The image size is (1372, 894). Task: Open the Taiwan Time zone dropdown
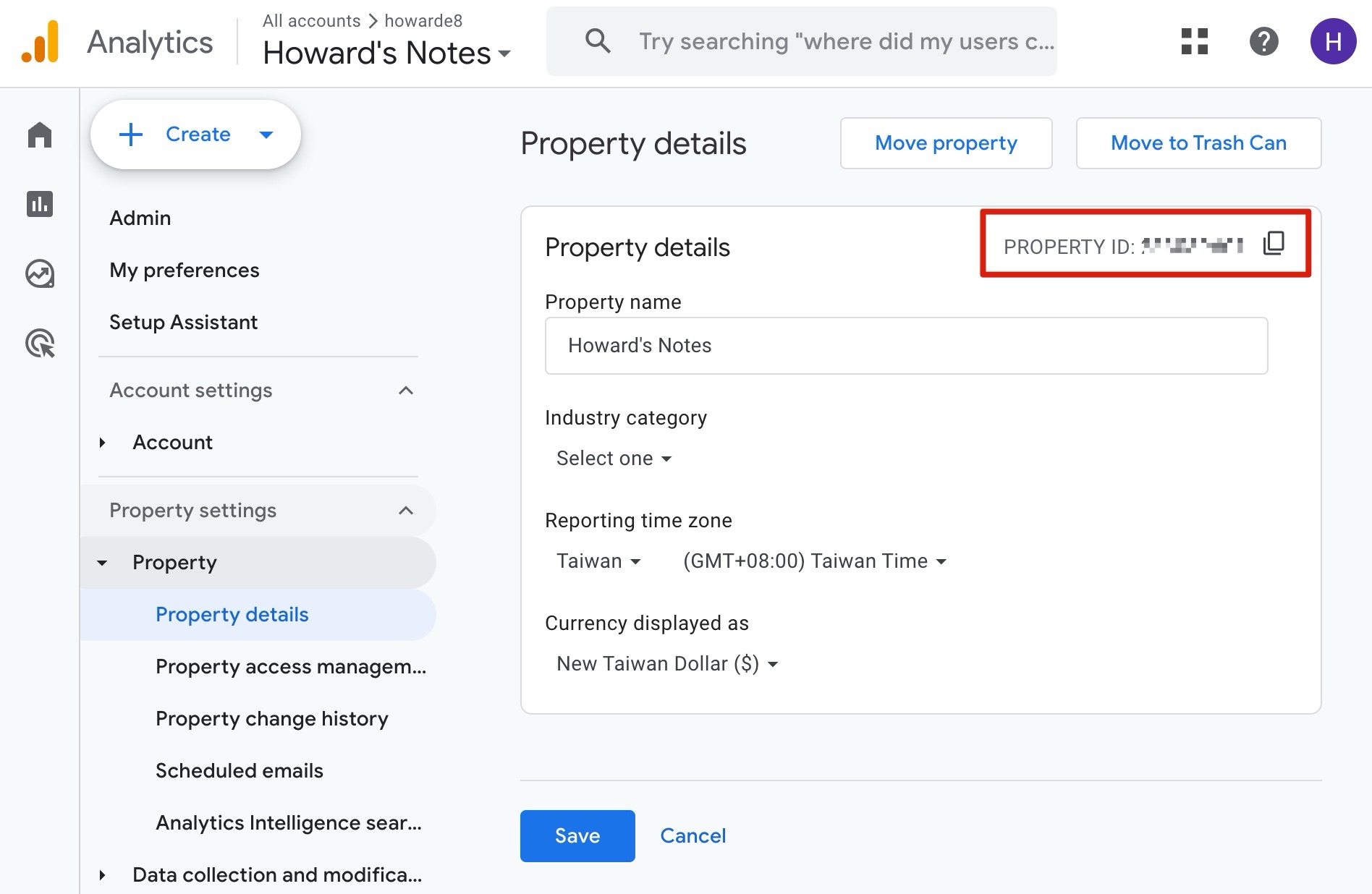coord(815,561)
